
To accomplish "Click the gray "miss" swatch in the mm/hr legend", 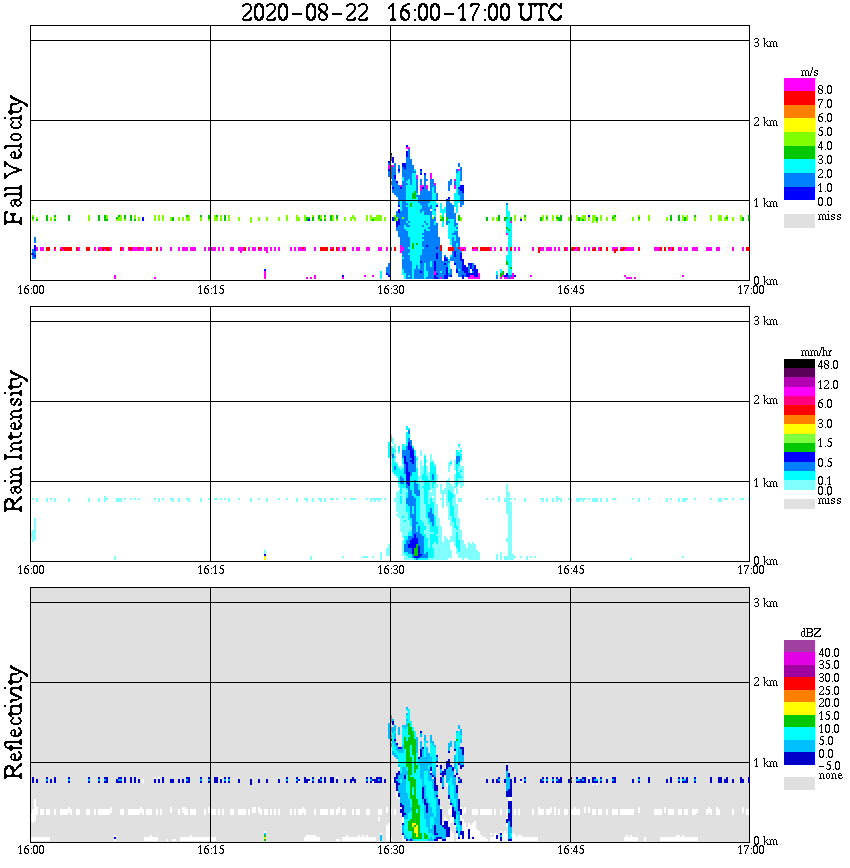I will coord(799,503).
